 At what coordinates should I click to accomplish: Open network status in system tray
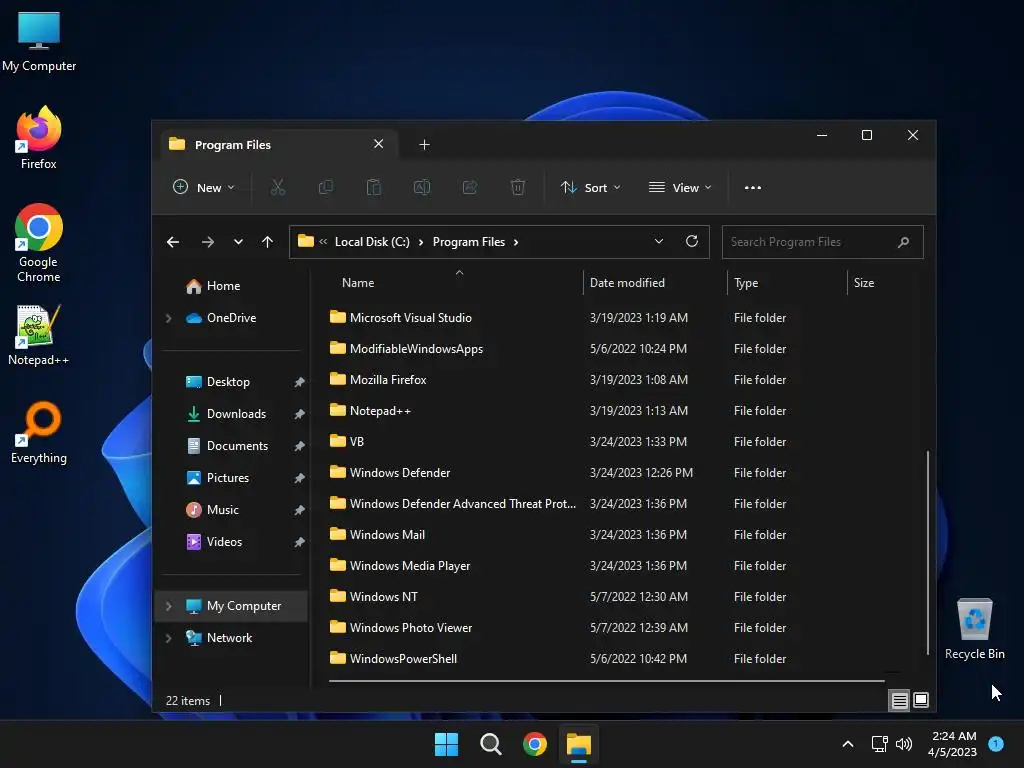tap(880, 744)
